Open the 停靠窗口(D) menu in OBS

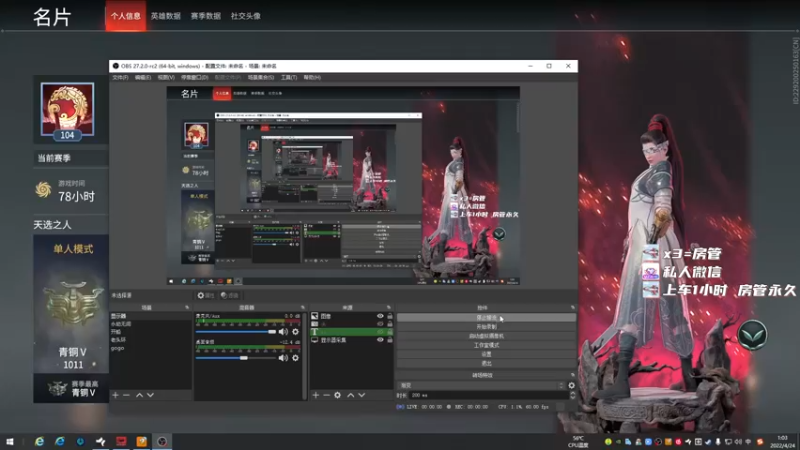[194, 78]
